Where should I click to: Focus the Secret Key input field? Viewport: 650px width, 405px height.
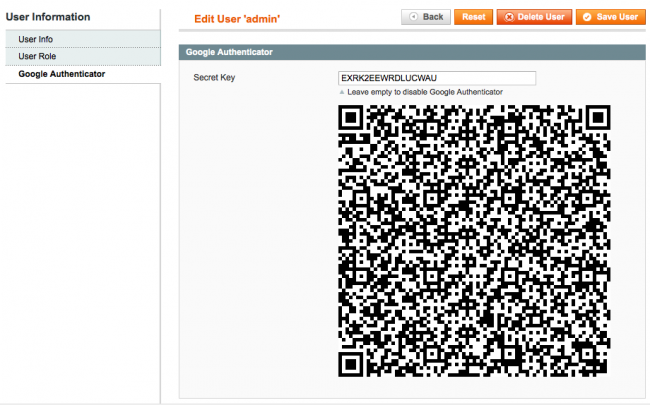[437, 78]
